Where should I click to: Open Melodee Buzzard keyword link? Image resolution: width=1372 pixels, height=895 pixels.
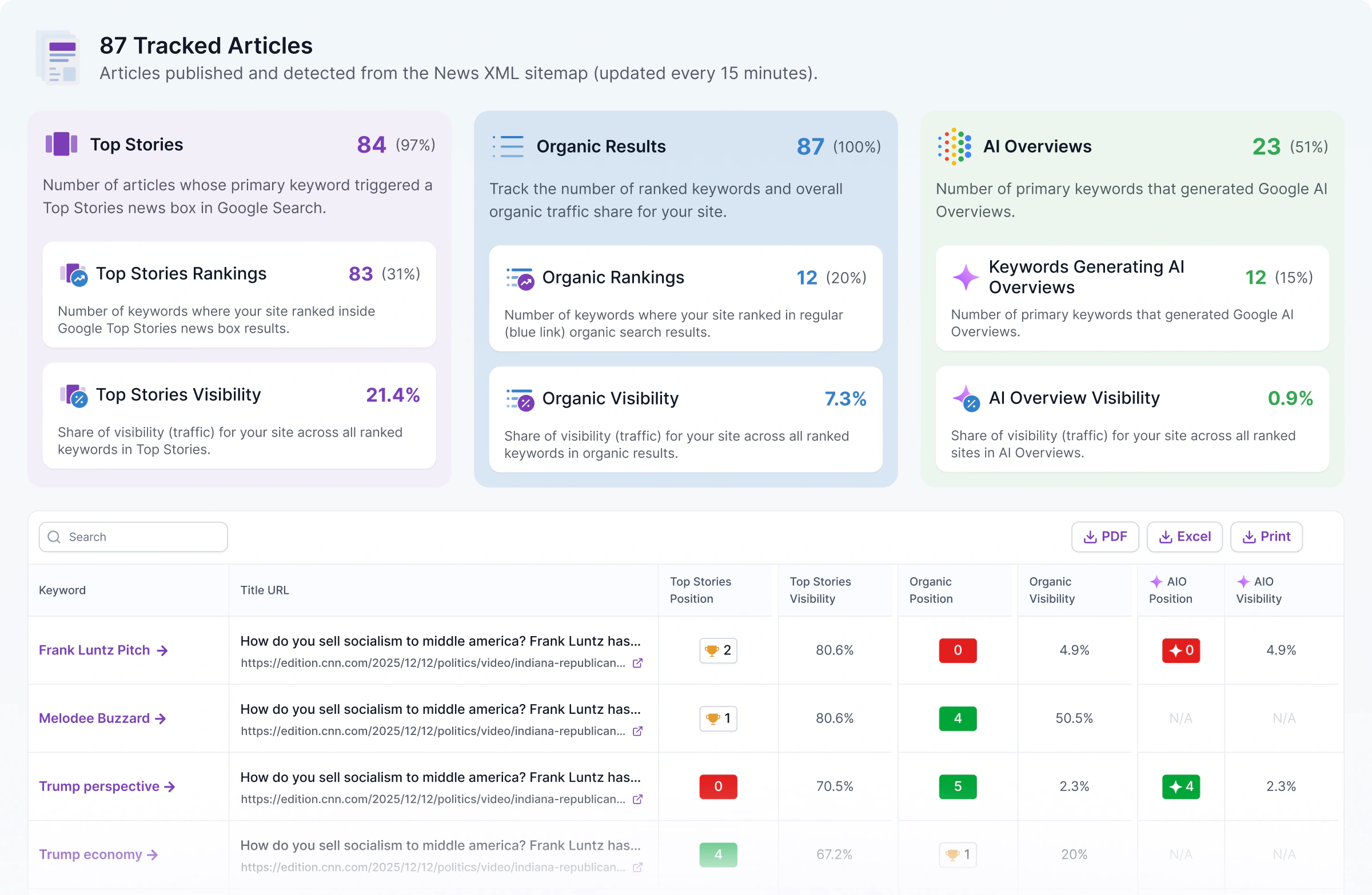tap(102, 718)
